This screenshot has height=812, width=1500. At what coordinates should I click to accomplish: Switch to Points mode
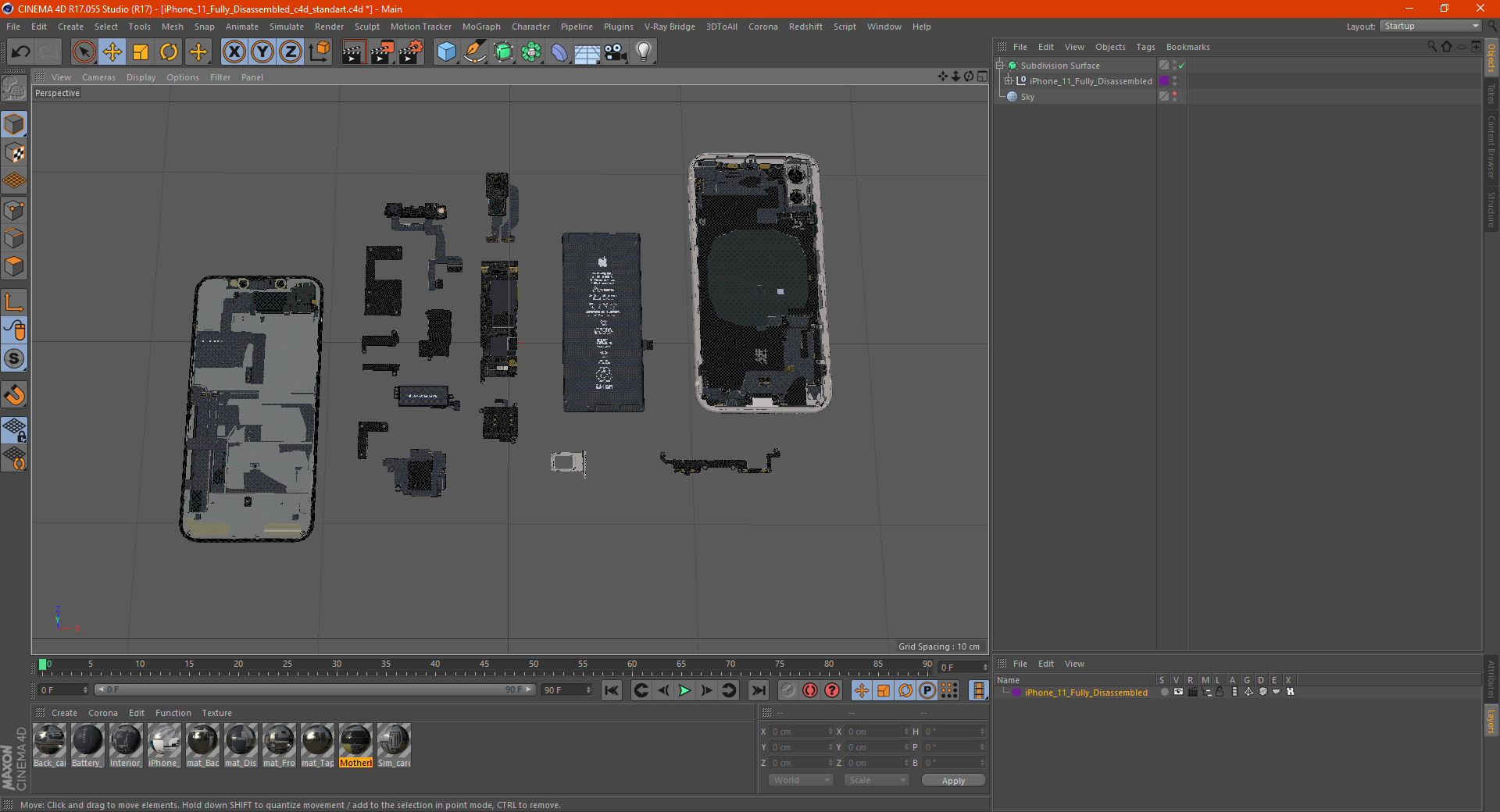pyautogui.click(x=14, y=210)
